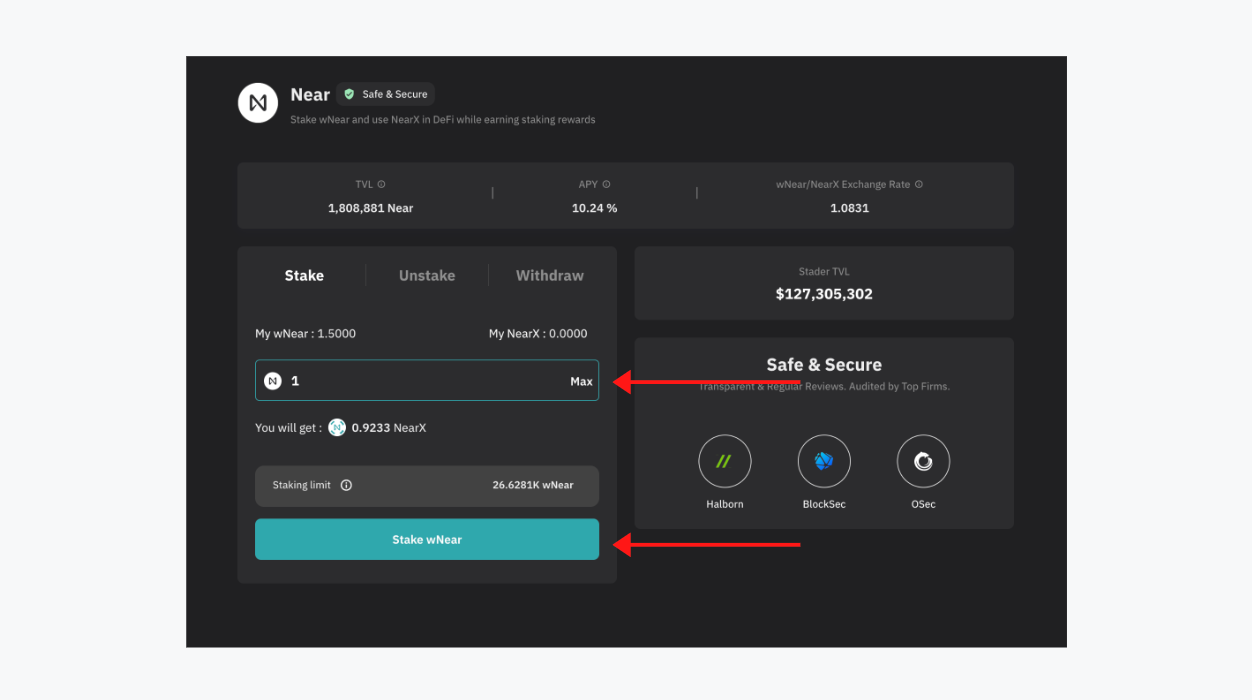Click the Safe & Secure panel heading
Image resolution: width=1252 pixels, height=700 pixels.
pos(824,365)
